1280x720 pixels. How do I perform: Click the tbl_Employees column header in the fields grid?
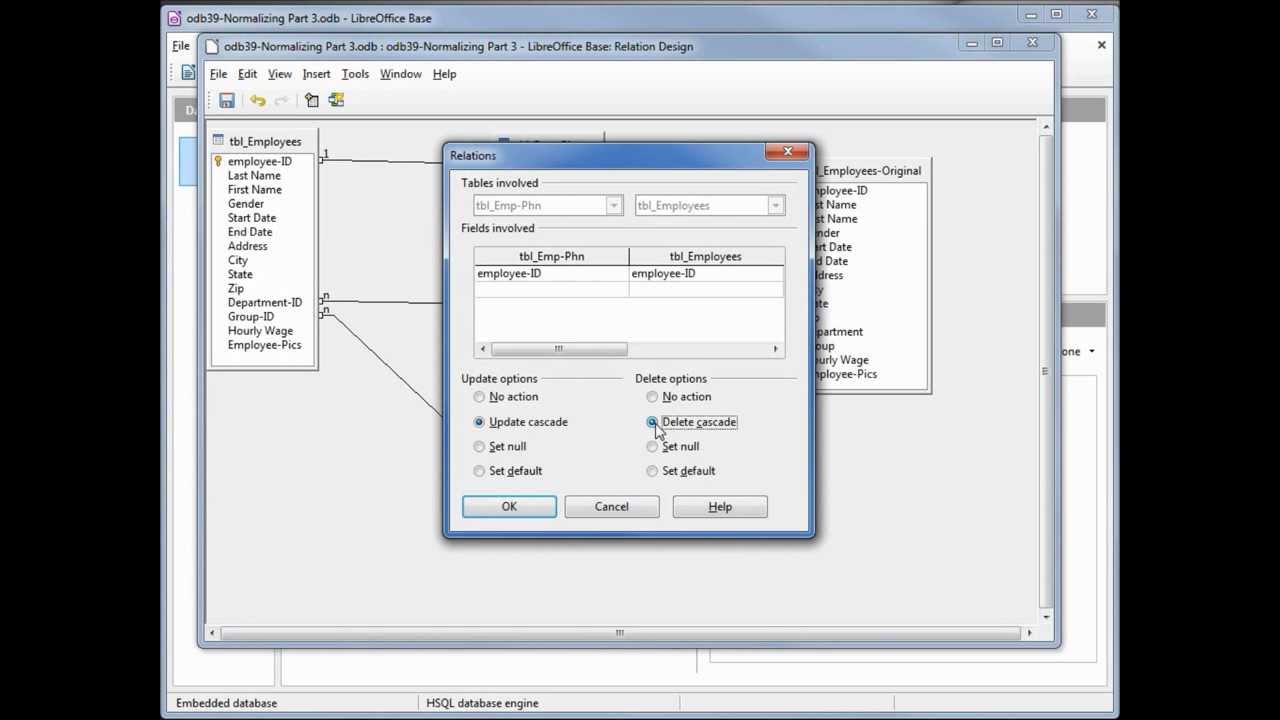706,257
